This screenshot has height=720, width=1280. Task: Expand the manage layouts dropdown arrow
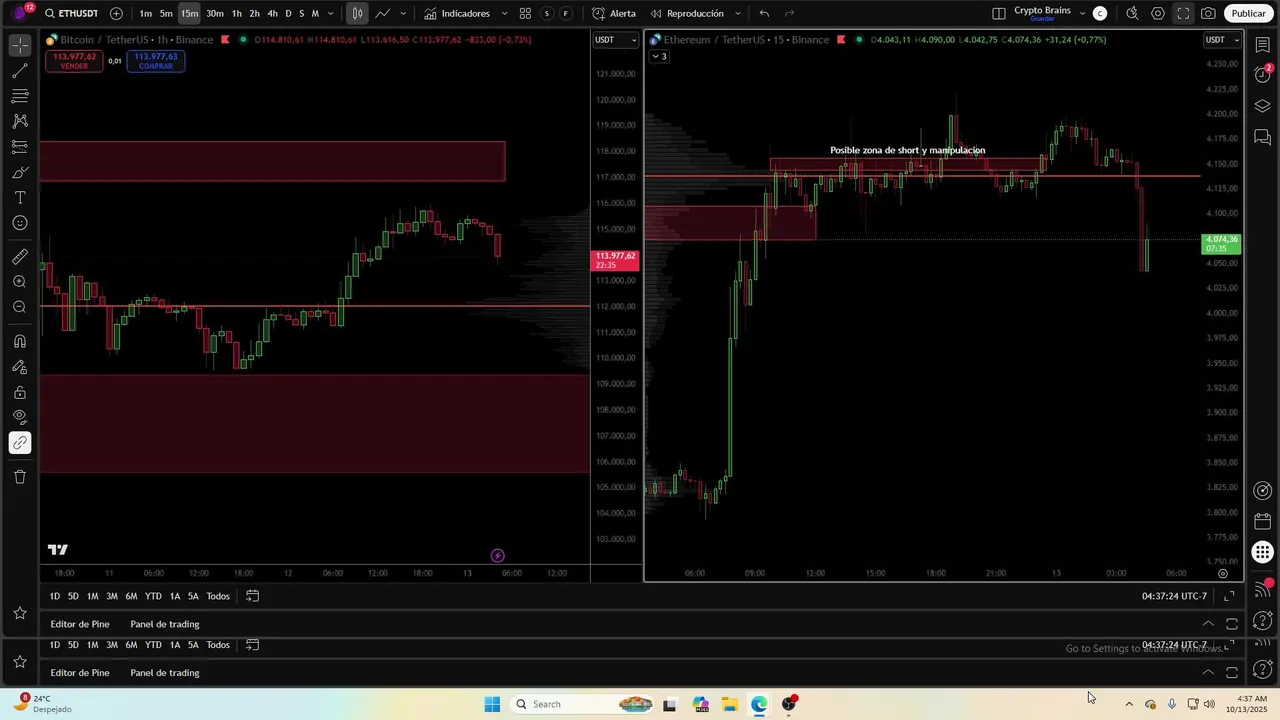point(1082,13)
